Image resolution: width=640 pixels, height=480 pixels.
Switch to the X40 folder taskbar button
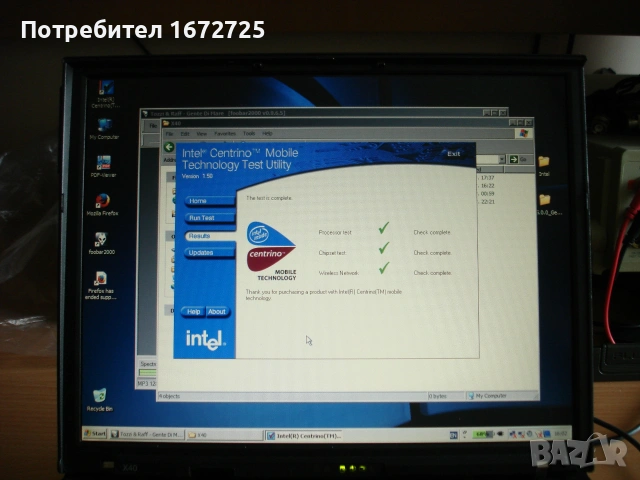224,435
